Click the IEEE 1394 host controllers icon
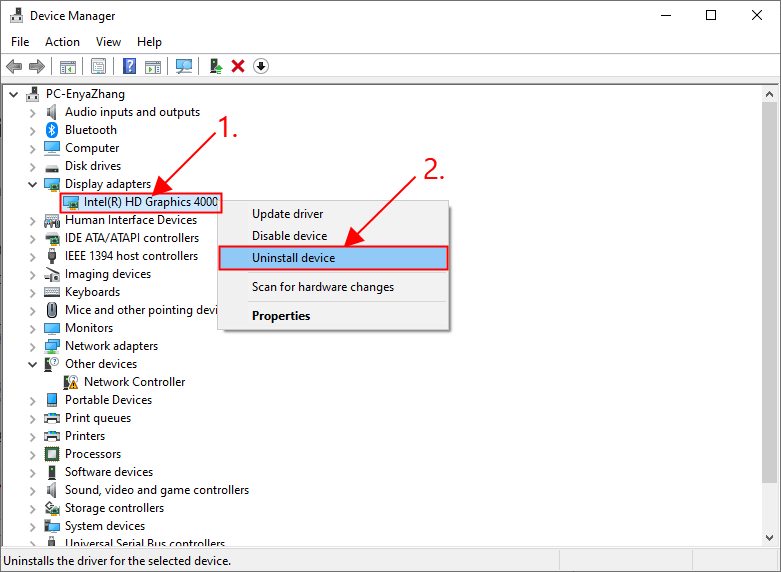The image size is (781, 572). (52, 256)
